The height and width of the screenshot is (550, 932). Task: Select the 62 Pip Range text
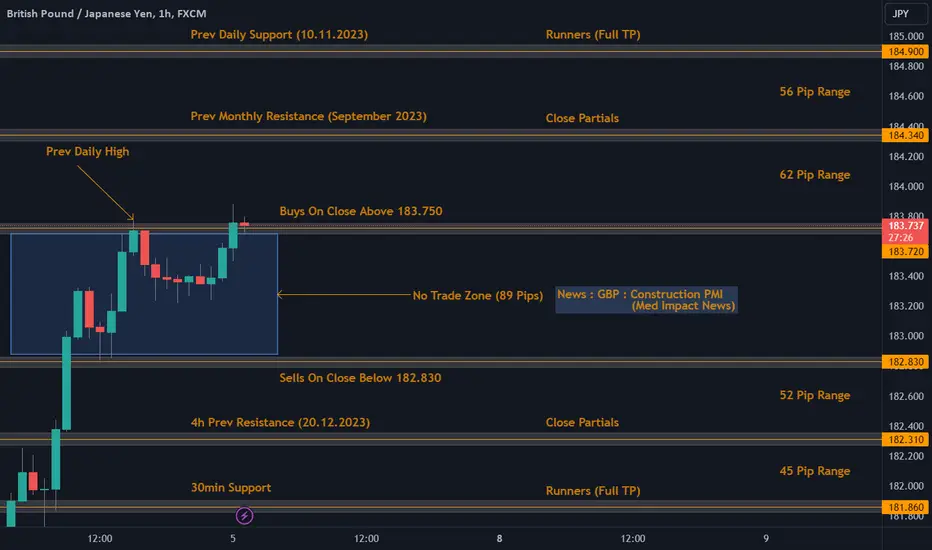(x=814, y=175)
